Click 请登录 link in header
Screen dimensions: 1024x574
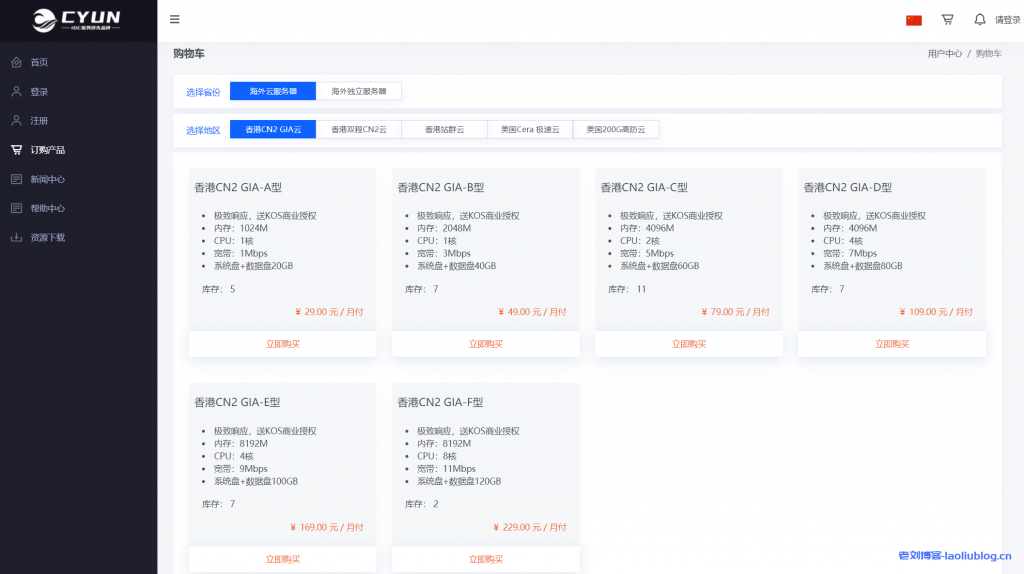[x=1007, y=20]
